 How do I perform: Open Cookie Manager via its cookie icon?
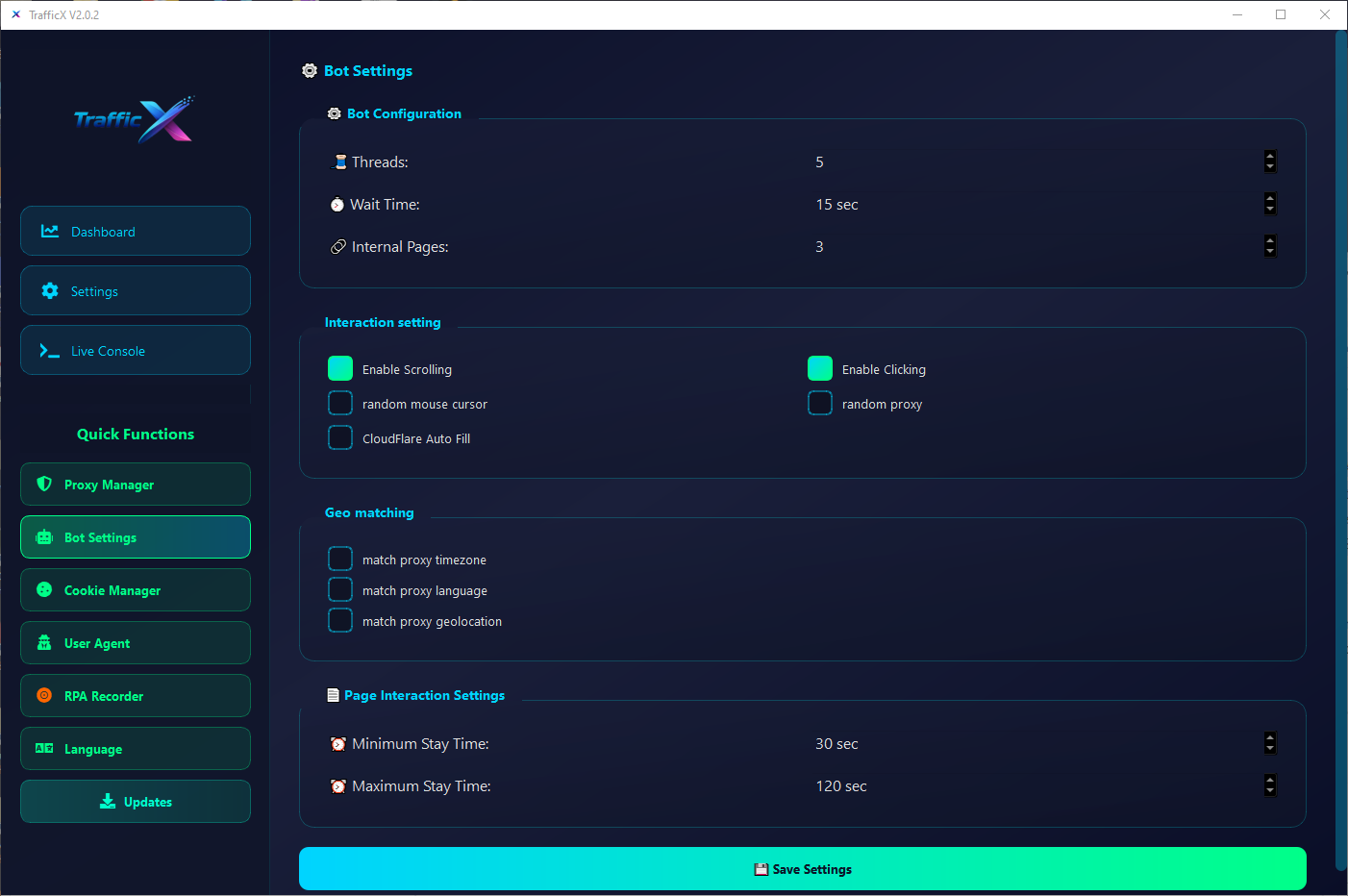(x=44, y=589)
